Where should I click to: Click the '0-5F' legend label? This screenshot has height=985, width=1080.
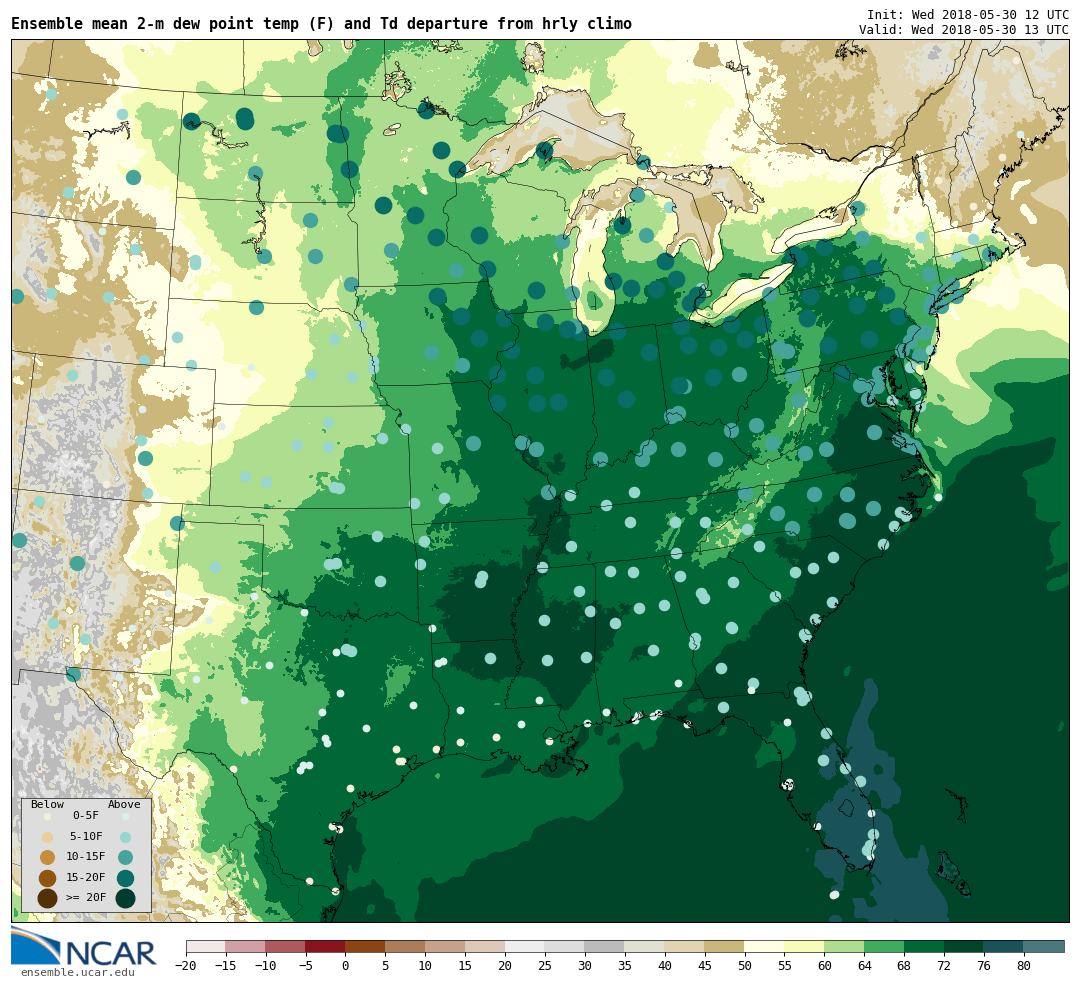pos(85,816)
